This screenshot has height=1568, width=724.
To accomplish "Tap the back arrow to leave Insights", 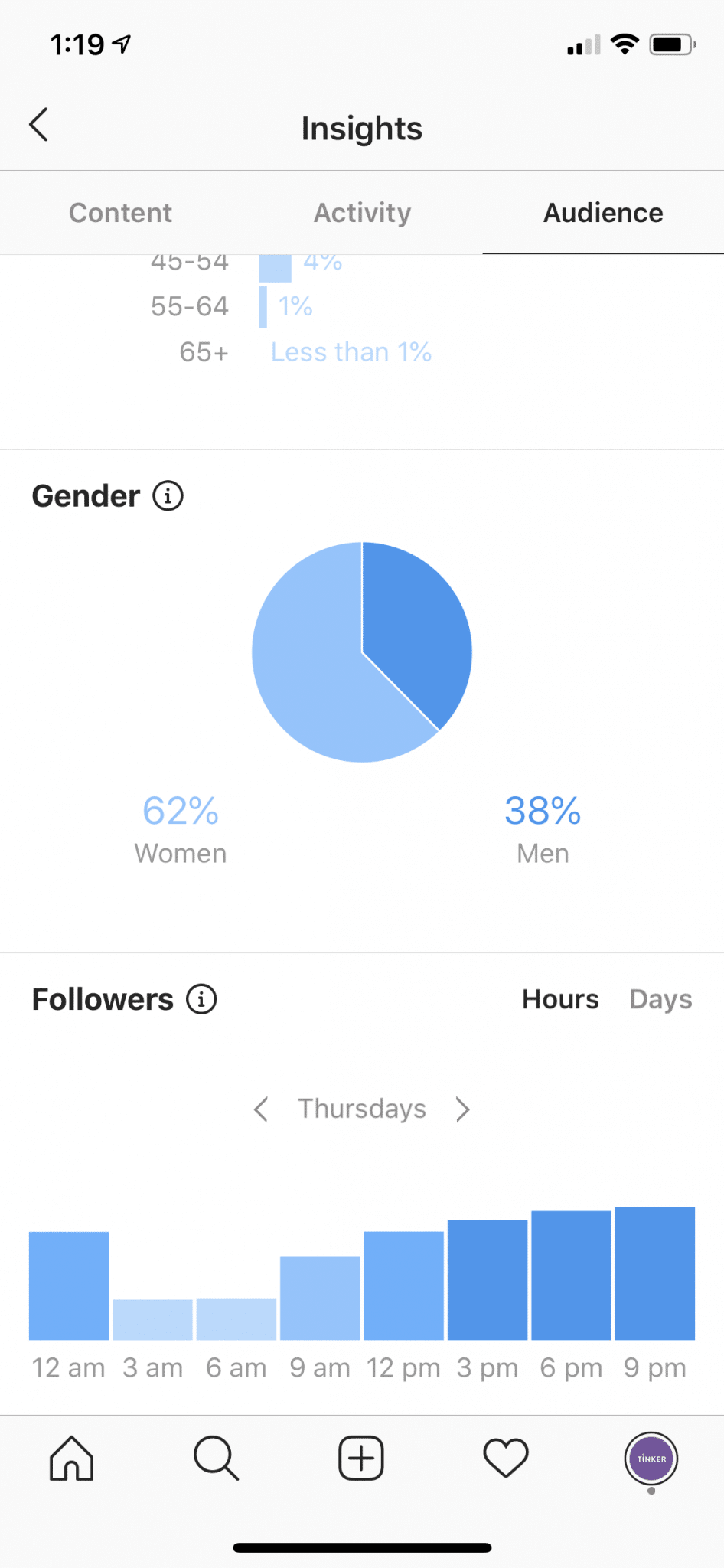I will coord(38,125).
